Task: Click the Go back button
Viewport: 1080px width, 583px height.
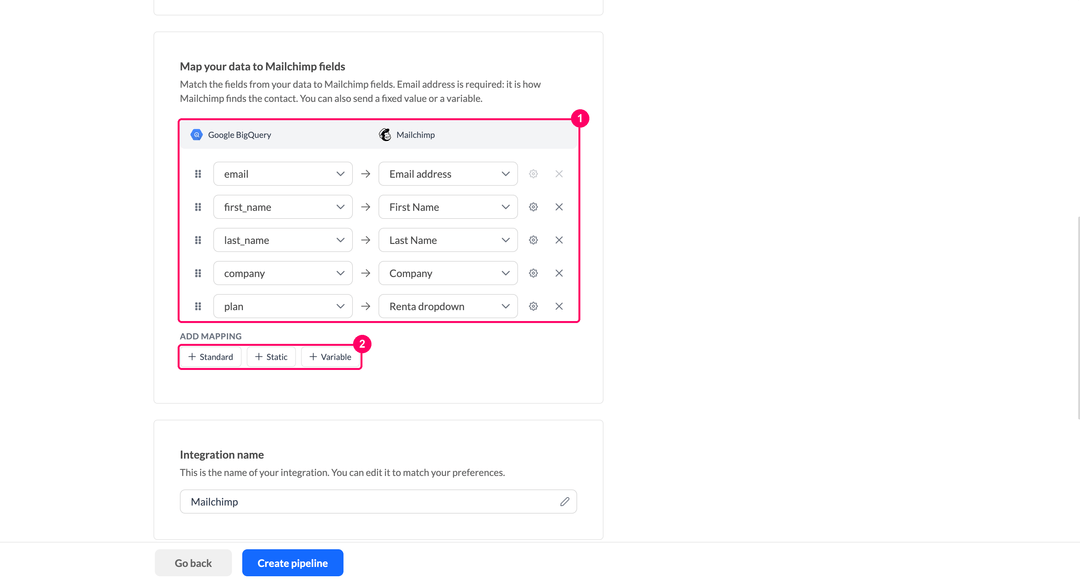Action: tap(193, 563)
